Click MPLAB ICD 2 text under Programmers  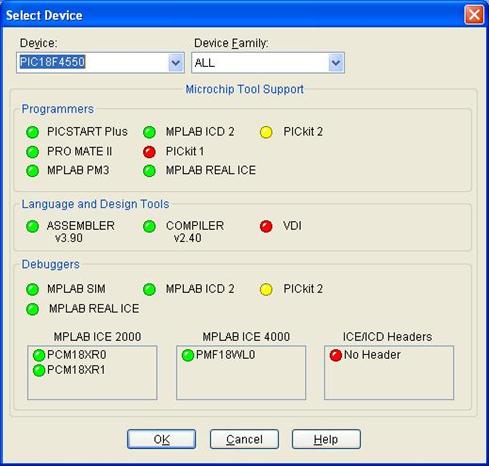click(x=200, y=132)
